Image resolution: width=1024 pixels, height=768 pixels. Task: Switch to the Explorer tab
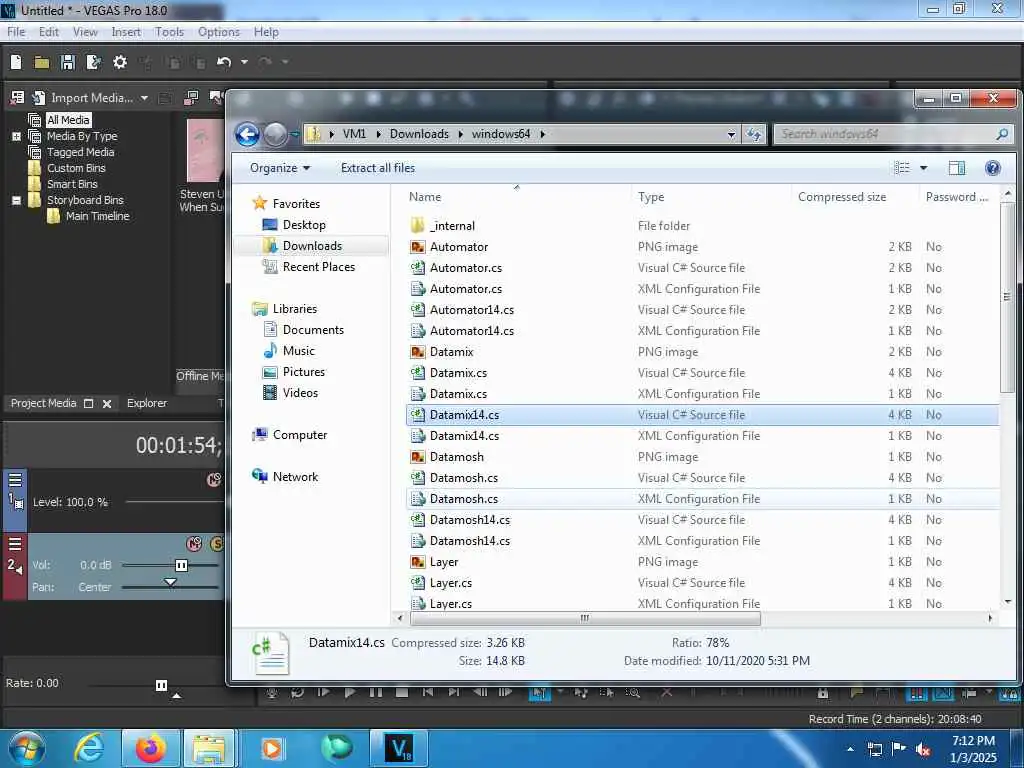click(147, 404)
